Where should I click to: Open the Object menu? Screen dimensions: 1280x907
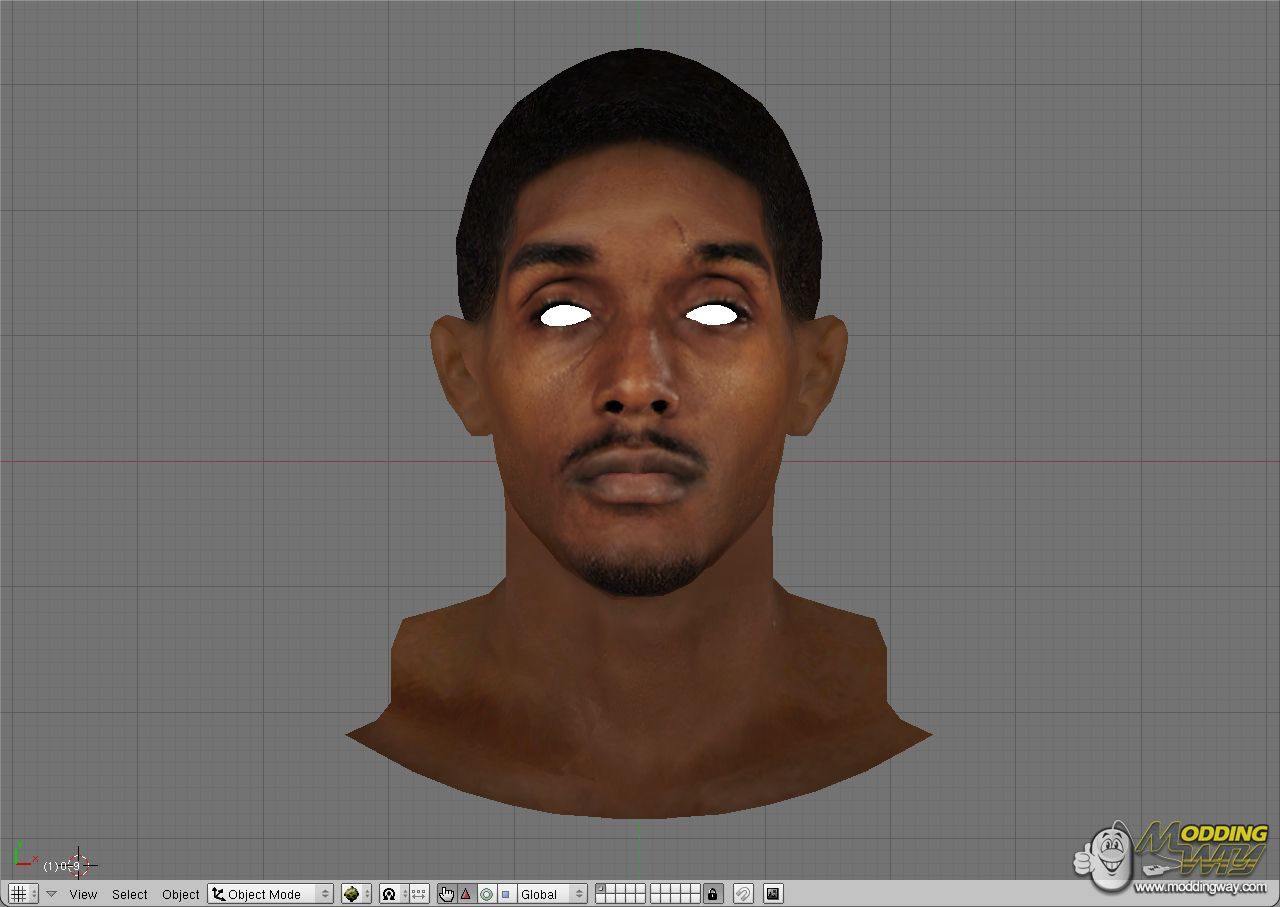[x=181, y=894]
